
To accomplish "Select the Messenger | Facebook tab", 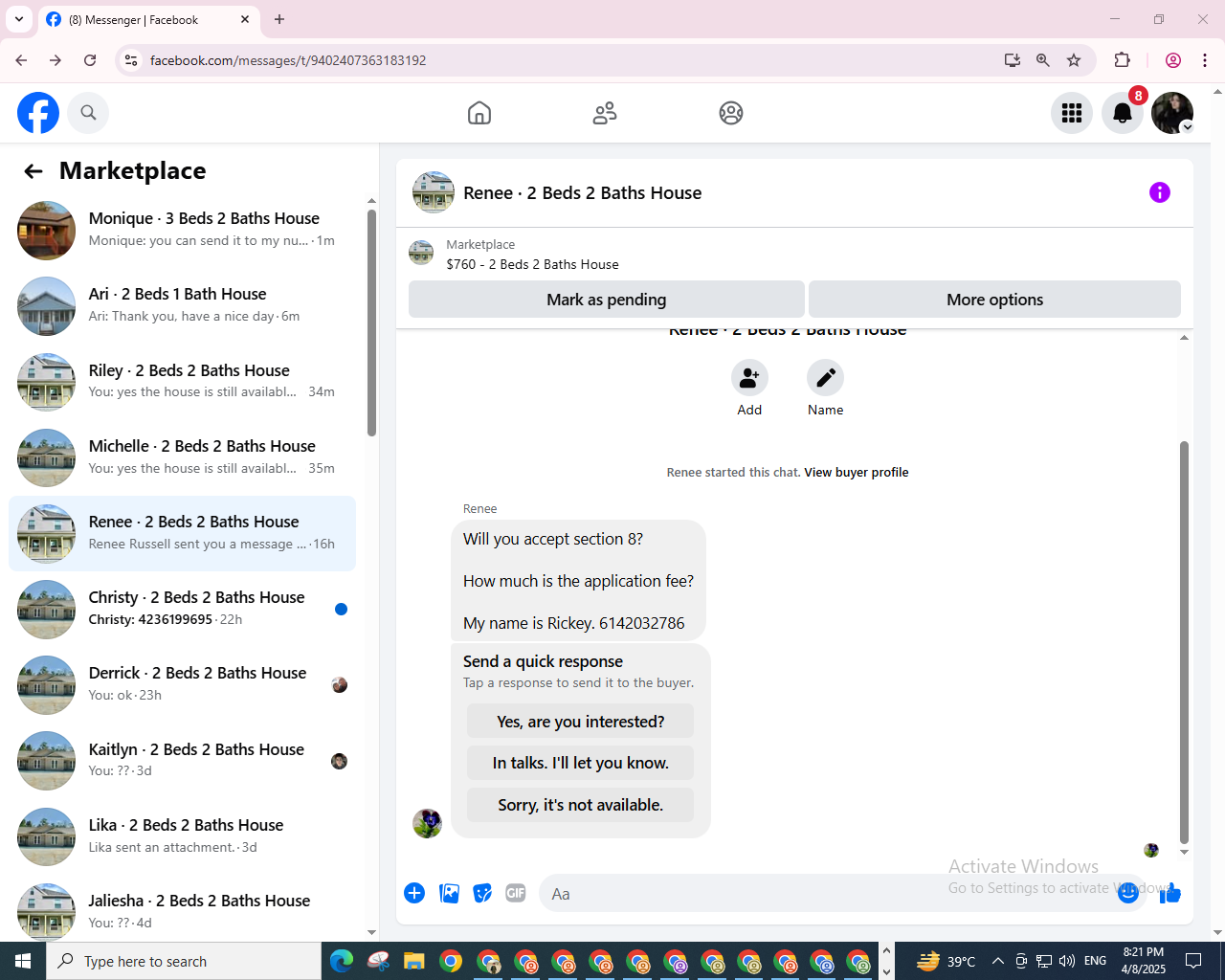I will (148, 19).
